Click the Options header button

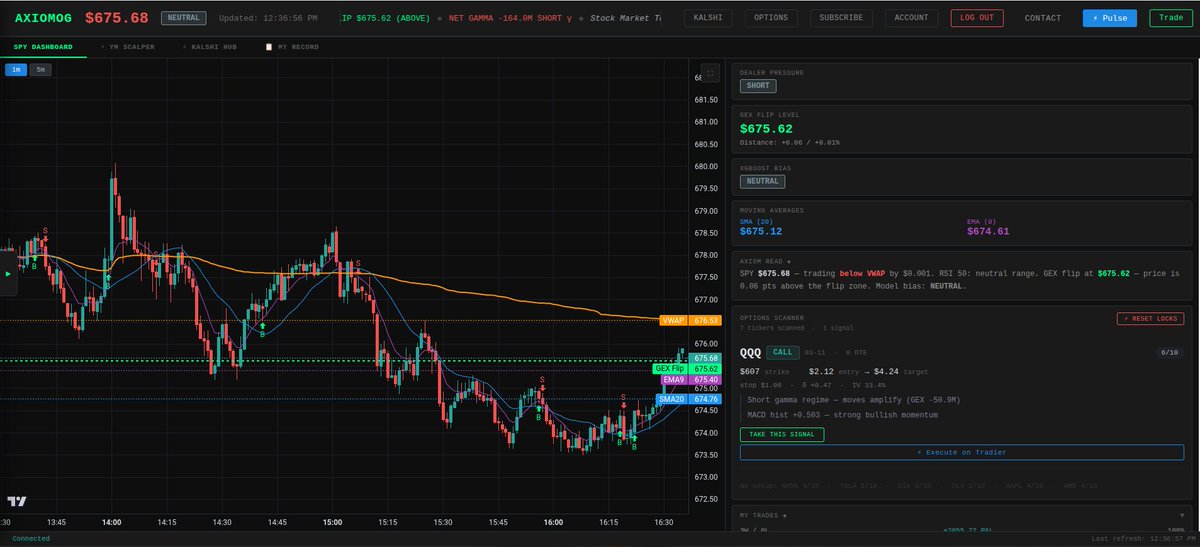(x=771, y=18)
